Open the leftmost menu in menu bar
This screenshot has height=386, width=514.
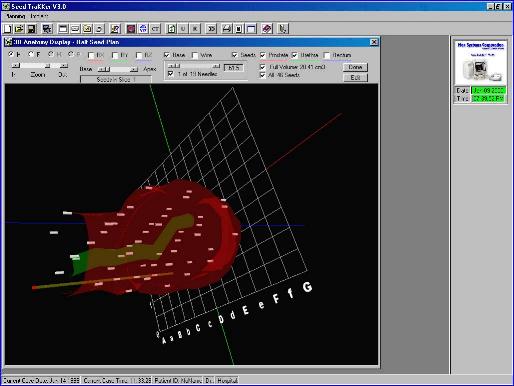pyautogui.click(x=15, y=16)
